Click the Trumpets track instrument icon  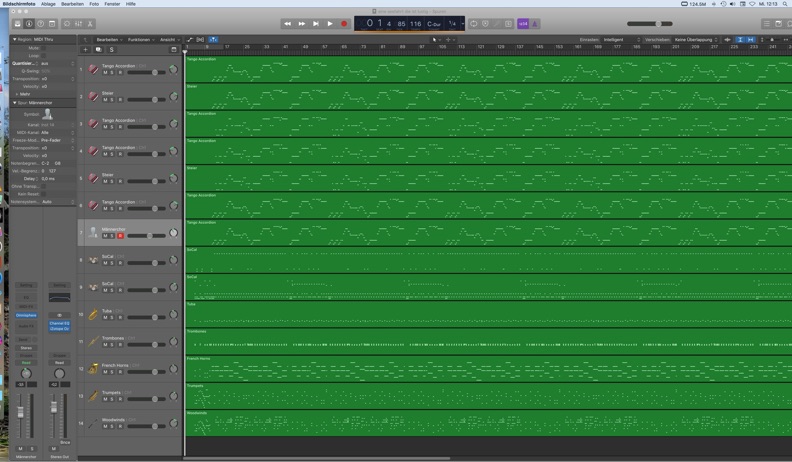93,396
